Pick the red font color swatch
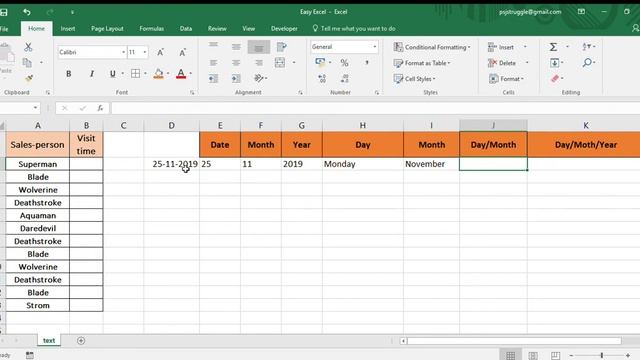 tap(181, 74)
